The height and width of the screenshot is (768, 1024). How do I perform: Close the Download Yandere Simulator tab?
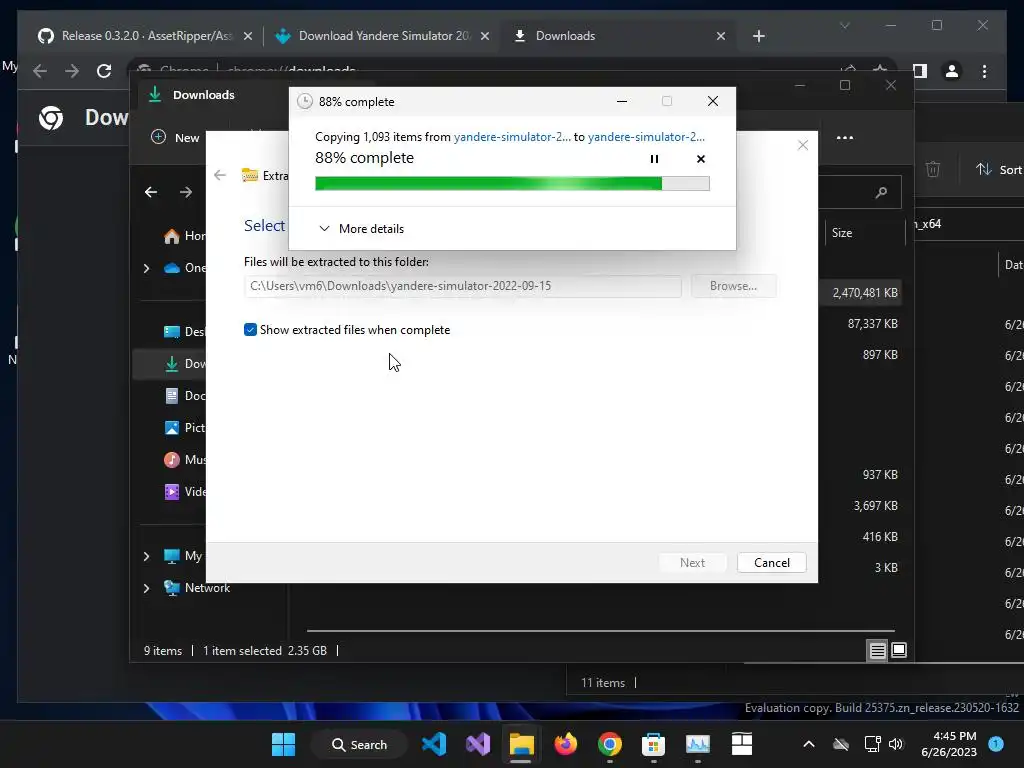tap(485, 36)
